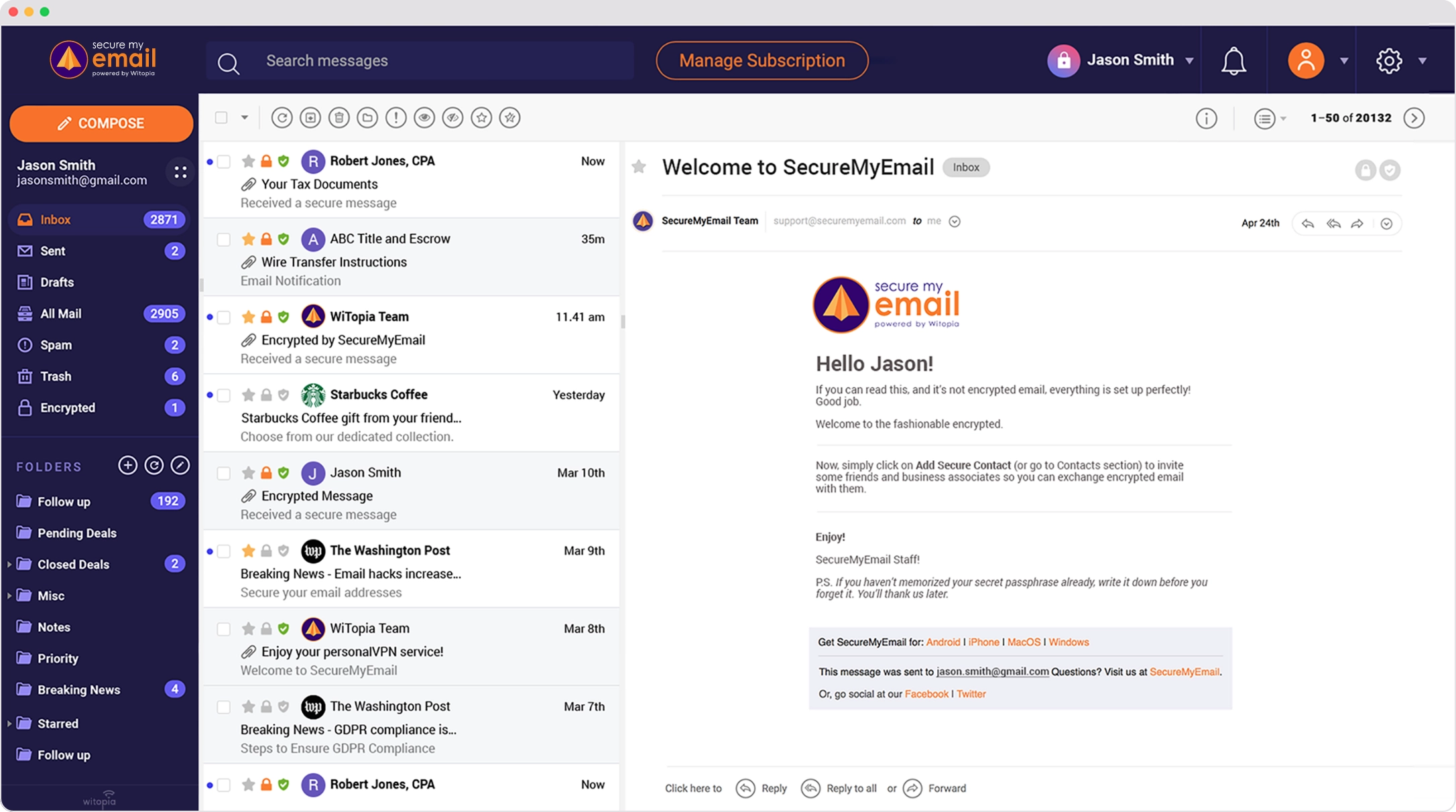The width and height of the screenshot is (1456, 812).
Task: Open the select messages dropdown arrow
Action: click(244, 117)
